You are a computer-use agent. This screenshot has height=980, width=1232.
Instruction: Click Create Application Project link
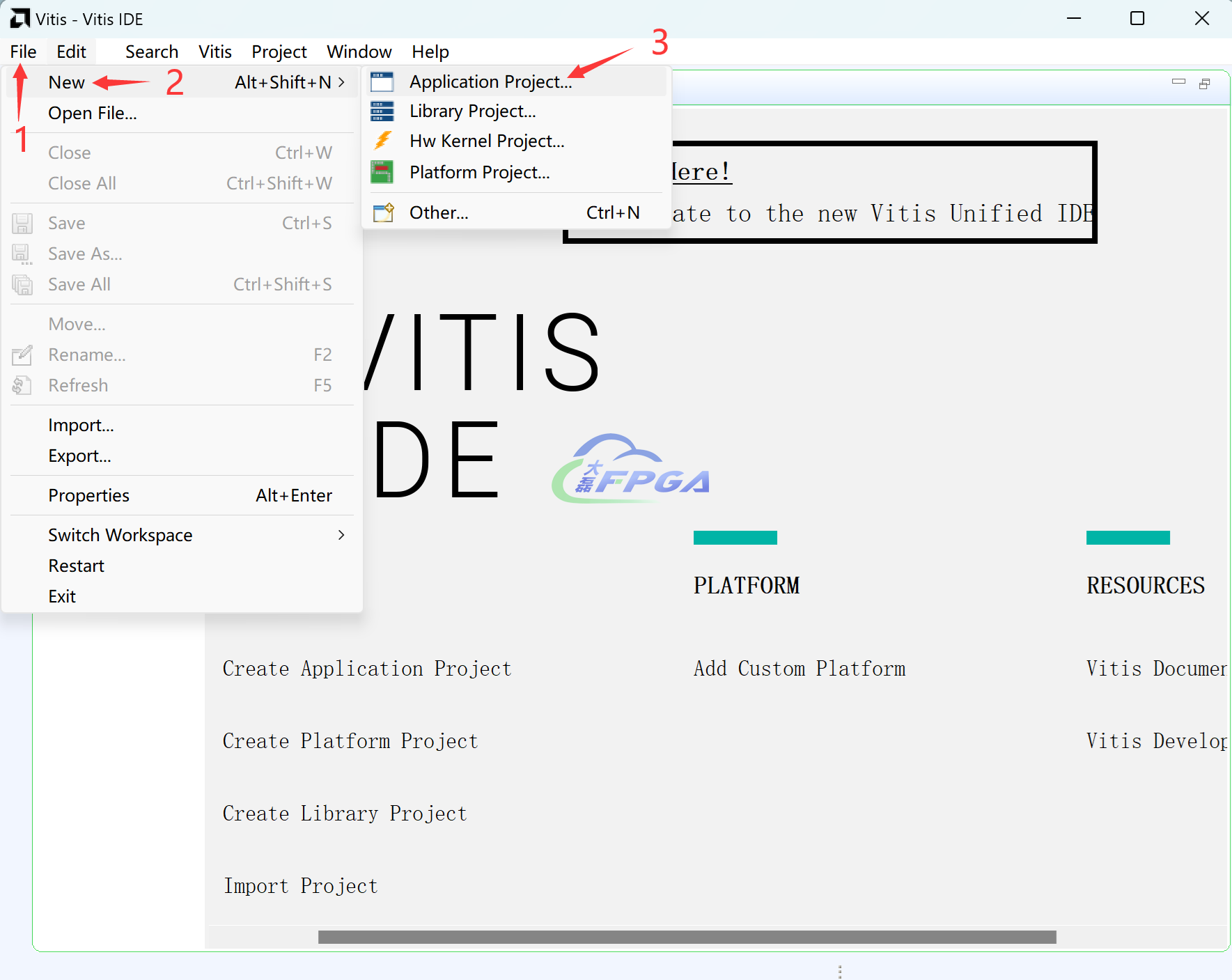[x=367, y=669]
